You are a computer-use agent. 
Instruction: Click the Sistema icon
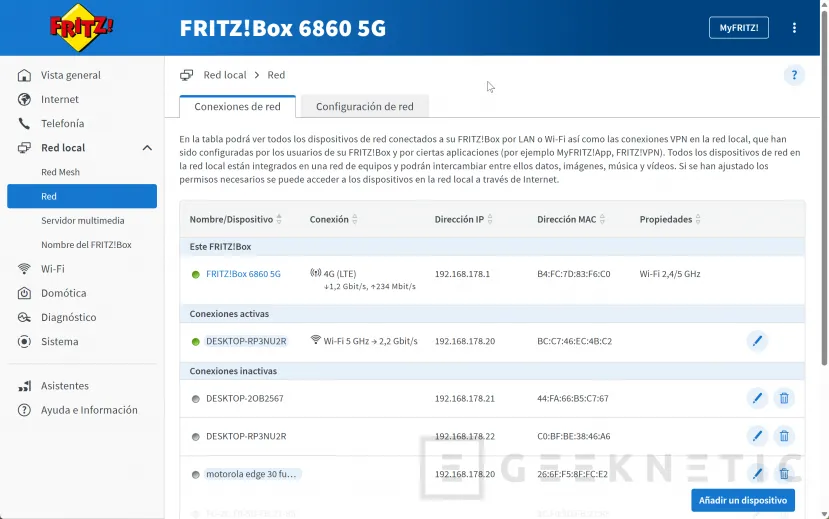click(24, 342)
